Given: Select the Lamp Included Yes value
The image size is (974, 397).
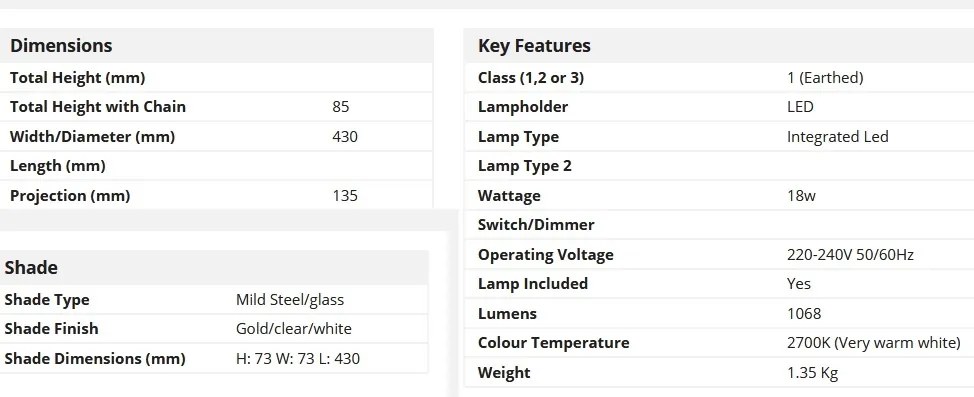Looking at the screenshot, I should pyautogui.click(x=799, y=284).
